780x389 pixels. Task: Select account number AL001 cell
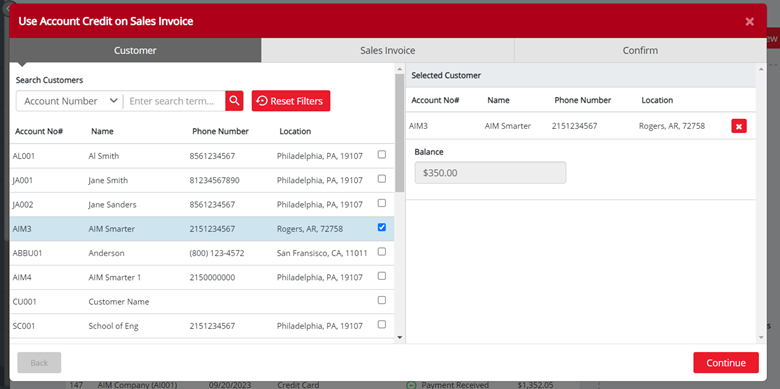pyautogui.click(x=23, y=156)
